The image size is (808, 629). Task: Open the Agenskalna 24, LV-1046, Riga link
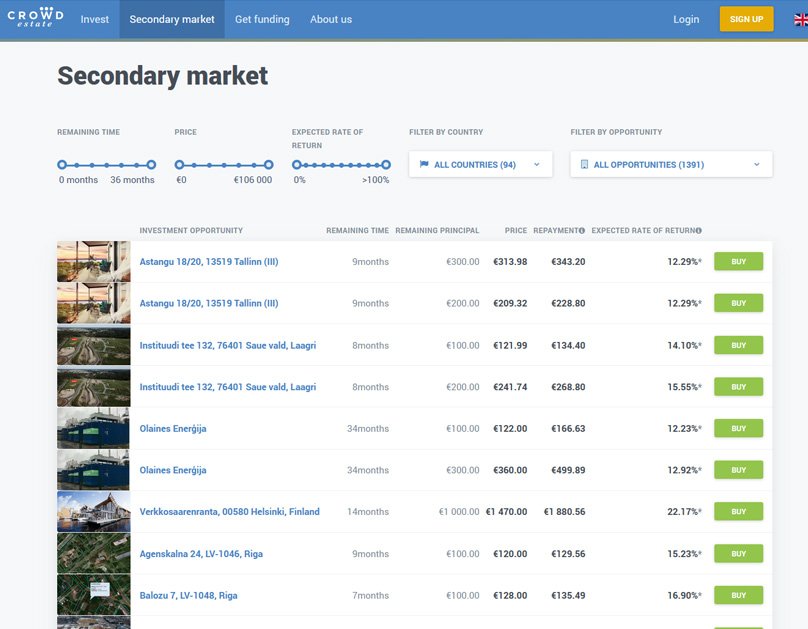coord(201,554)
